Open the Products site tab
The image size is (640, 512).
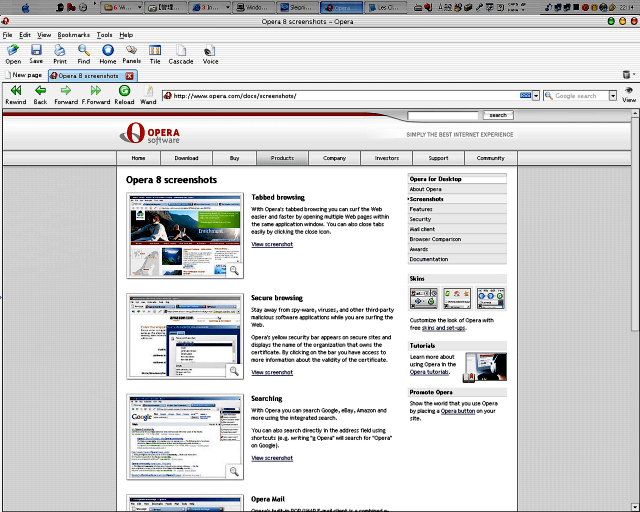[282, 158]
